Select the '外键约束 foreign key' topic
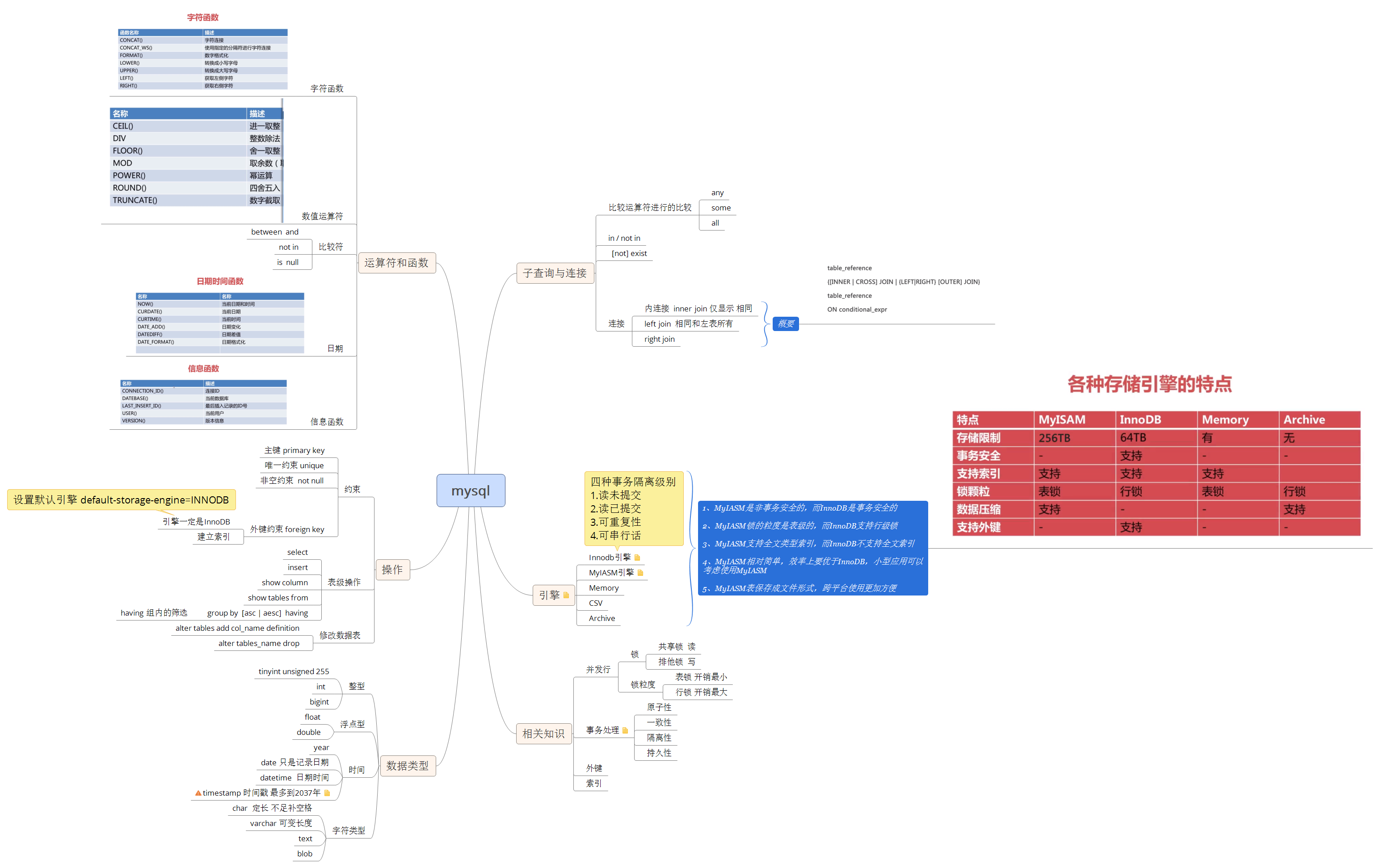The width and height of the screenshot is (1380, 868). pyautogui.click(x=287, y=529)
